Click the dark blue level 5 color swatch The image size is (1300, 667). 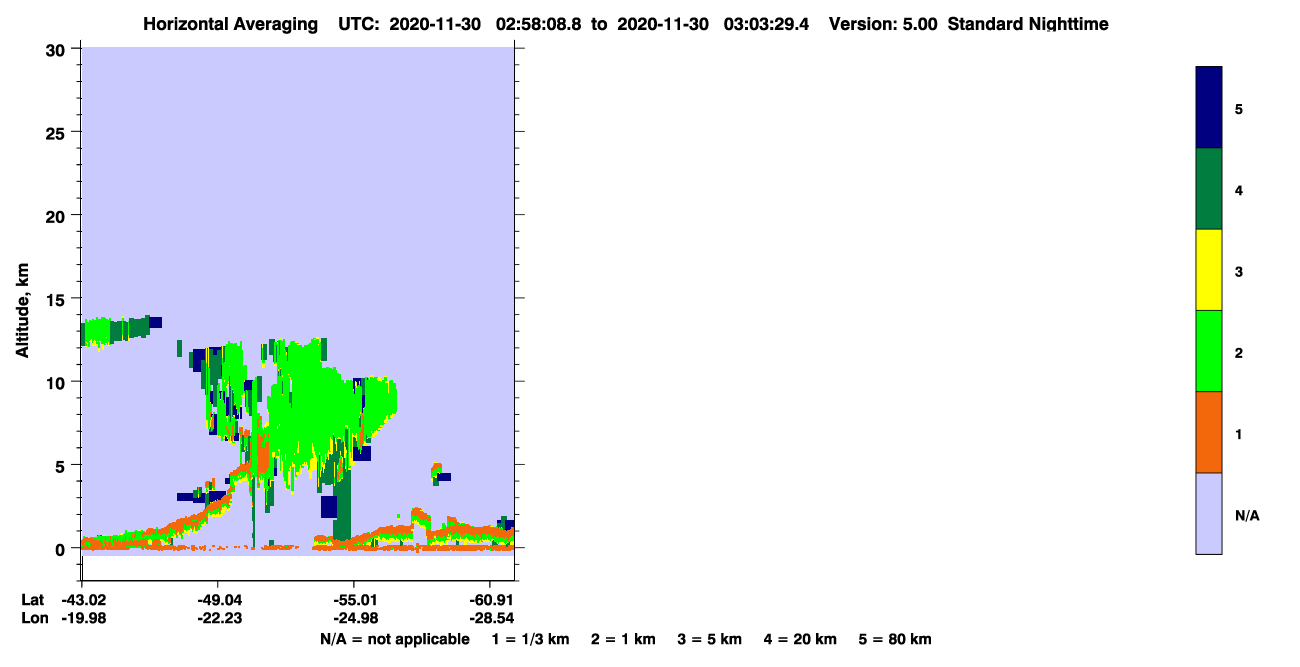pos(1209,108)
